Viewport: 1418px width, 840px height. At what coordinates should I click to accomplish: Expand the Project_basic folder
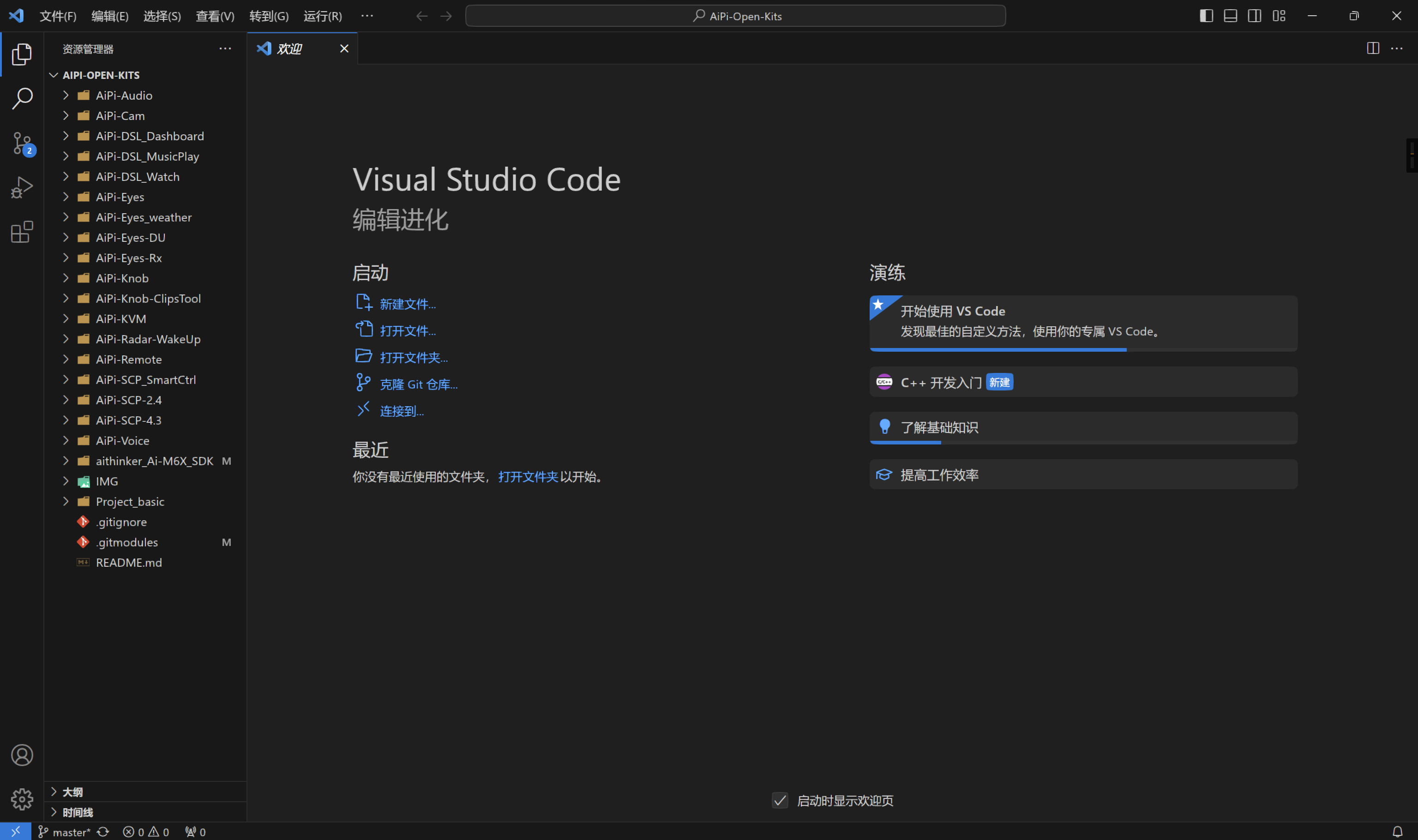point(66,502)
